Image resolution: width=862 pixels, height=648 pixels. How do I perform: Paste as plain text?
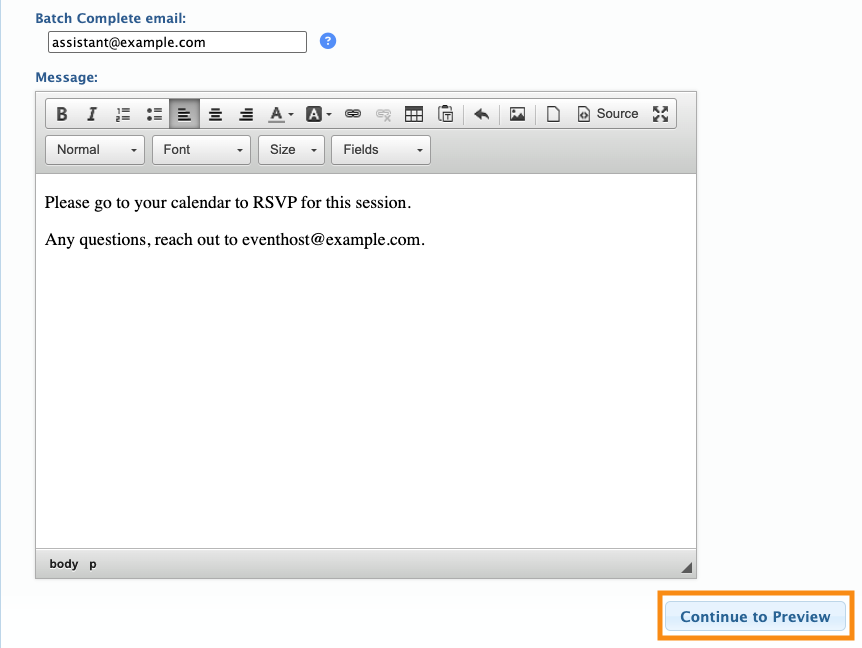[445, 114]
